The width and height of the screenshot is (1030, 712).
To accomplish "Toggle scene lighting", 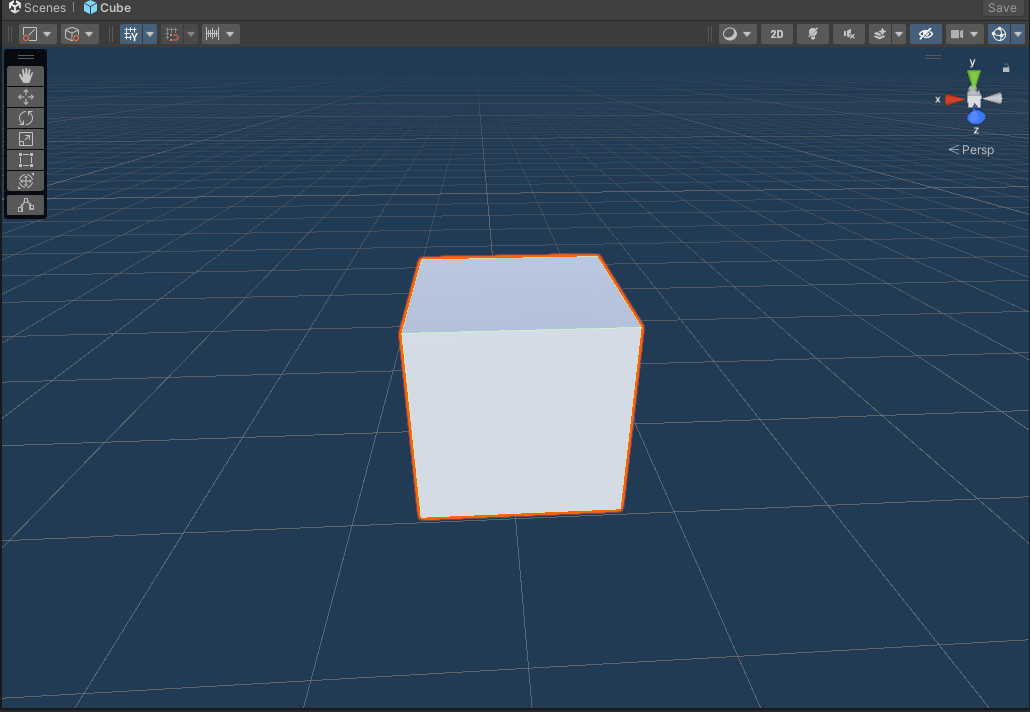I will (813, 34).
